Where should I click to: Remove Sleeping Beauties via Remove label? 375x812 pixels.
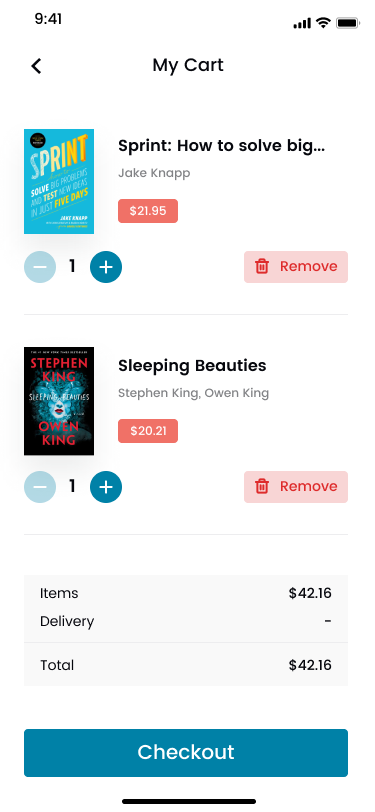309,486
